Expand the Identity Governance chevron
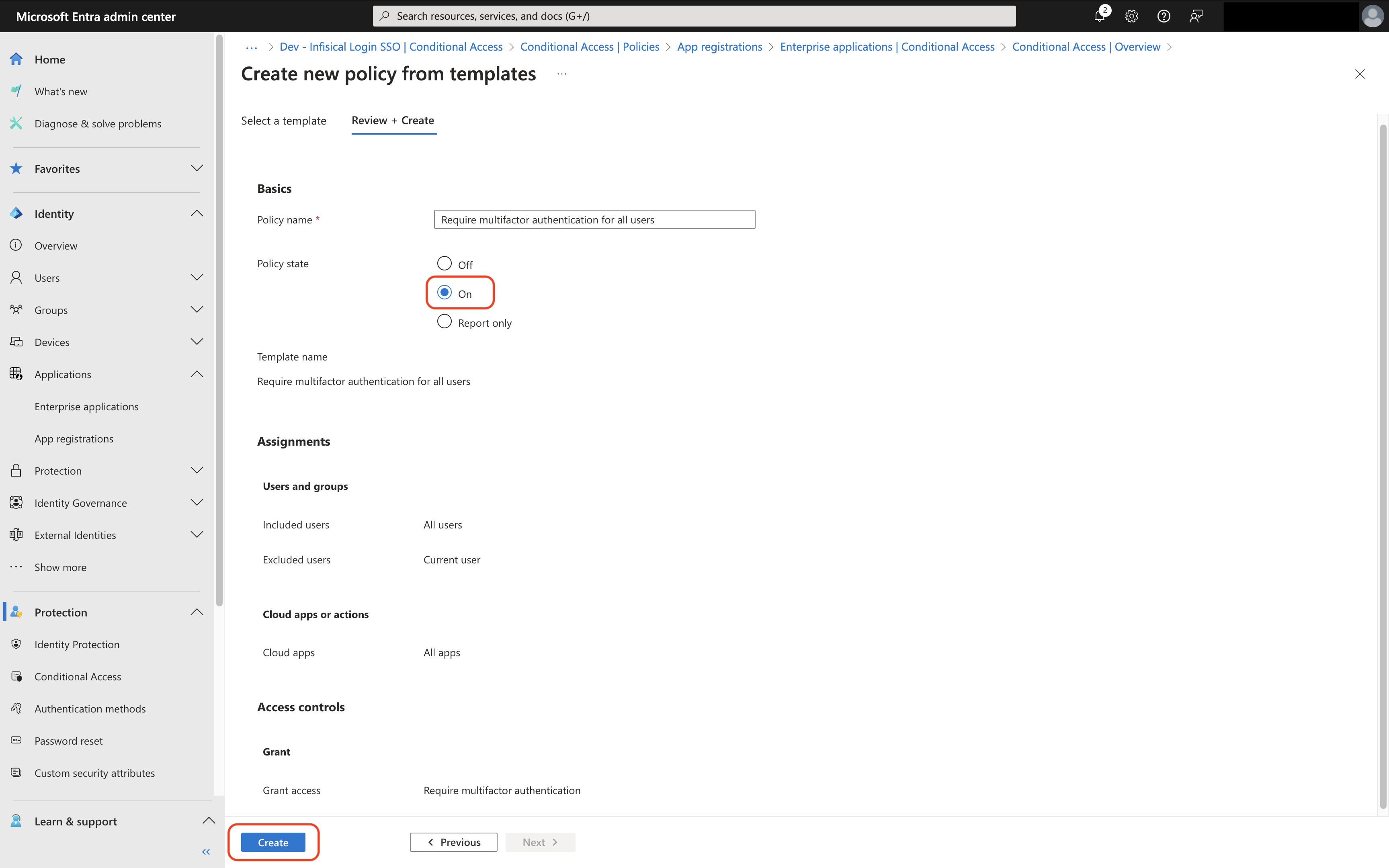This screenshot has height=868, width=1389. [197, 502]
